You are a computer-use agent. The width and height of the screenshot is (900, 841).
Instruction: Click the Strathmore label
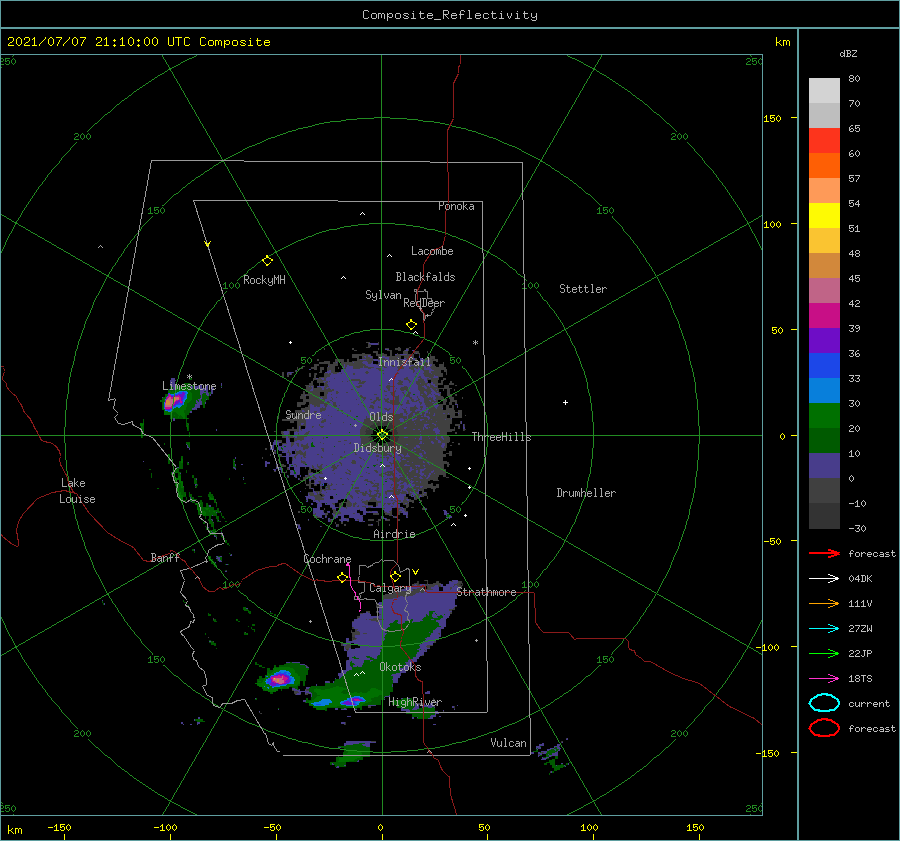point(486,592)
